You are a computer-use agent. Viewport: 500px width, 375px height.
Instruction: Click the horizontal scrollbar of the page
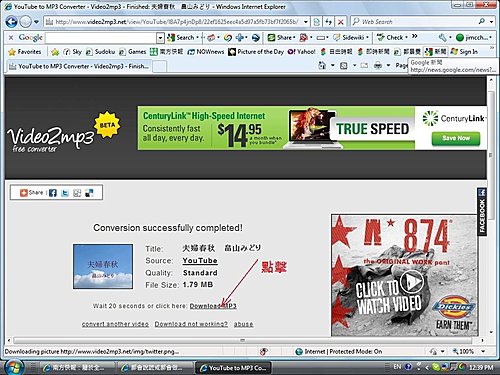click(242, 340)
